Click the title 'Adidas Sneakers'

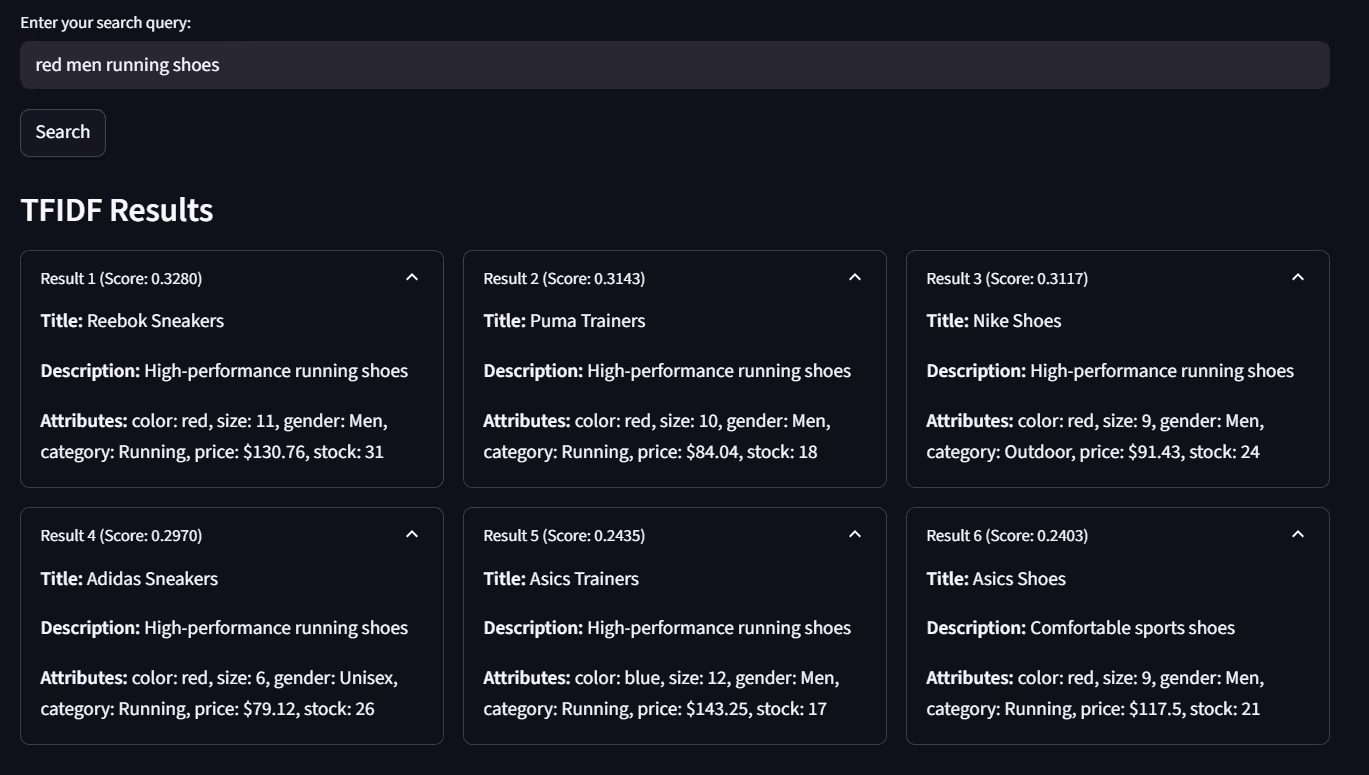click(152, 579)
